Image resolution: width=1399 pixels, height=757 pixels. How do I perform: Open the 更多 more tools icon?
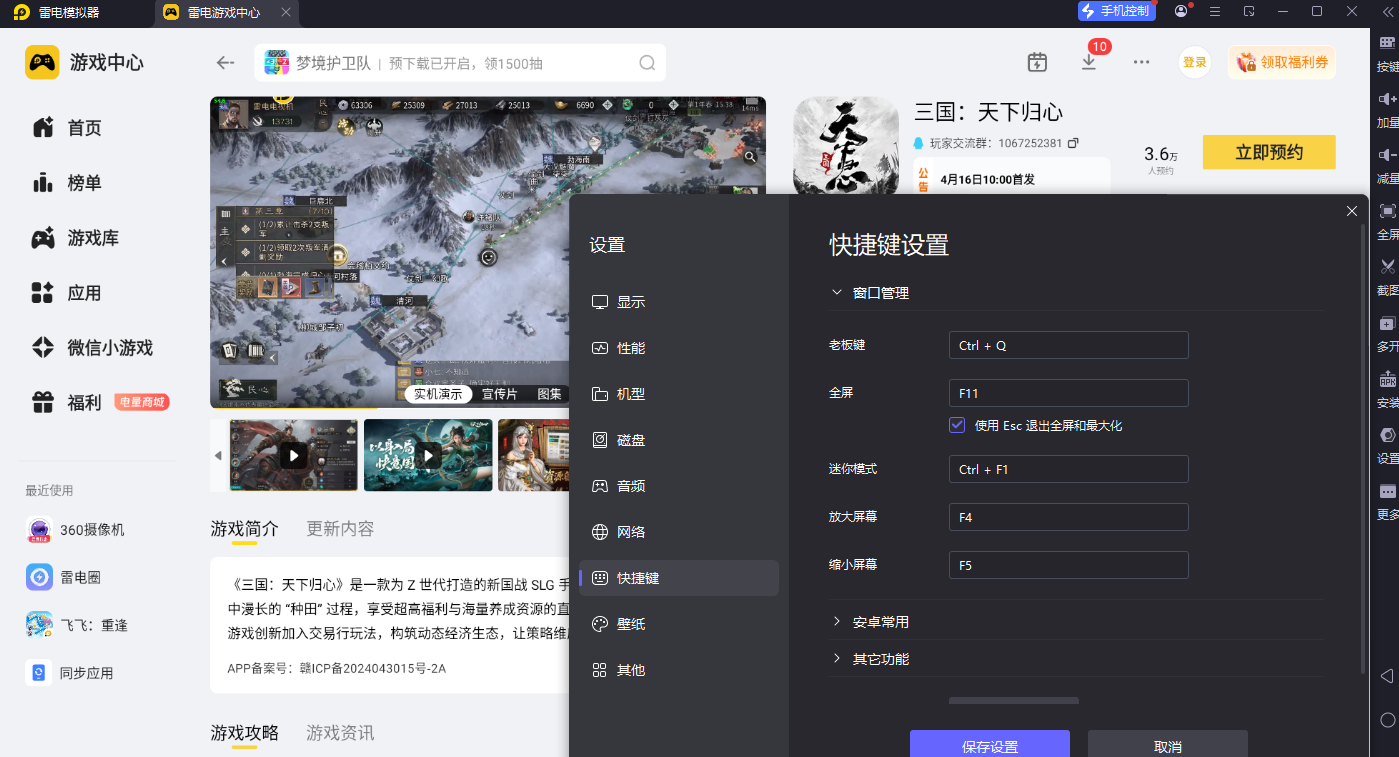point(1387,492)
